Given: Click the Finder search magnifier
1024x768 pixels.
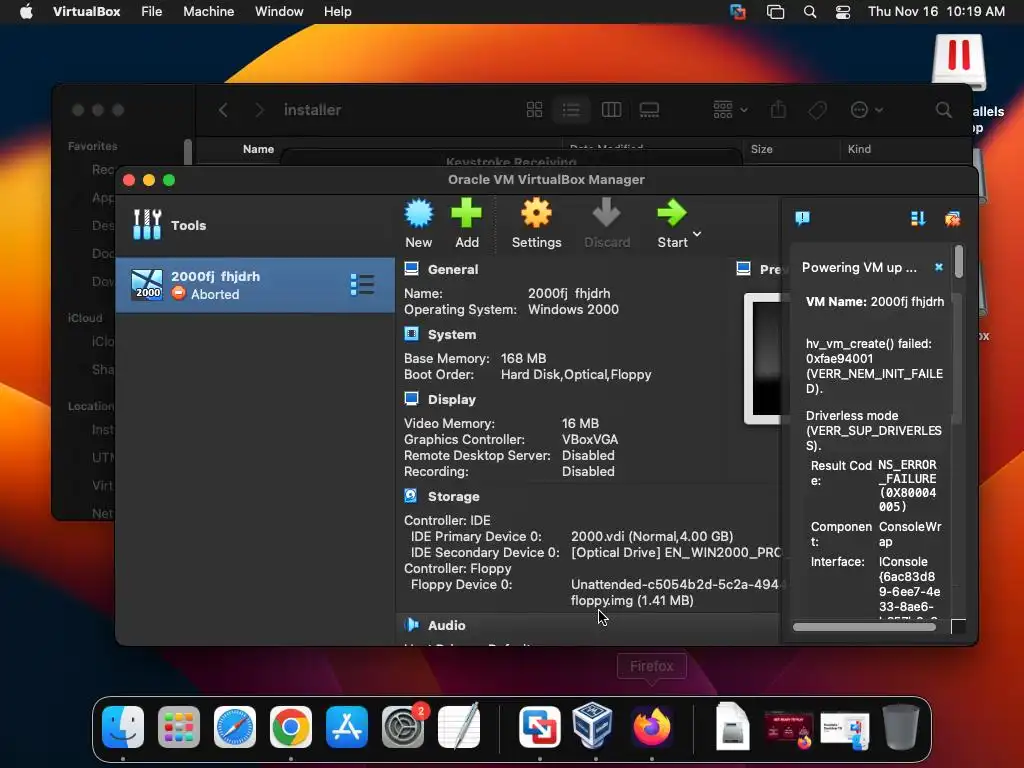Looking at the screenshot, I should click(x=944, y=110).
